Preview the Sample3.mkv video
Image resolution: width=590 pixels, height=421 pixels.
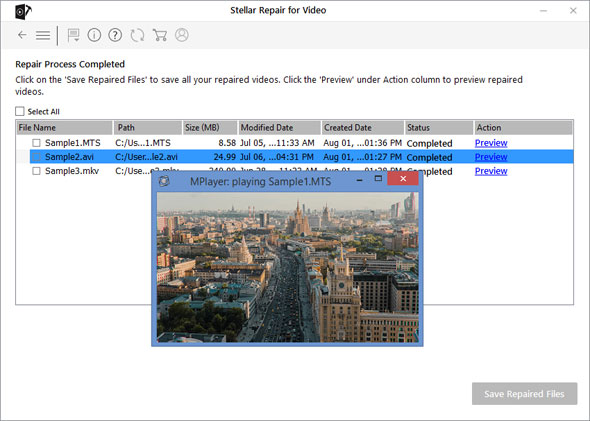click(x=491, y=171)
